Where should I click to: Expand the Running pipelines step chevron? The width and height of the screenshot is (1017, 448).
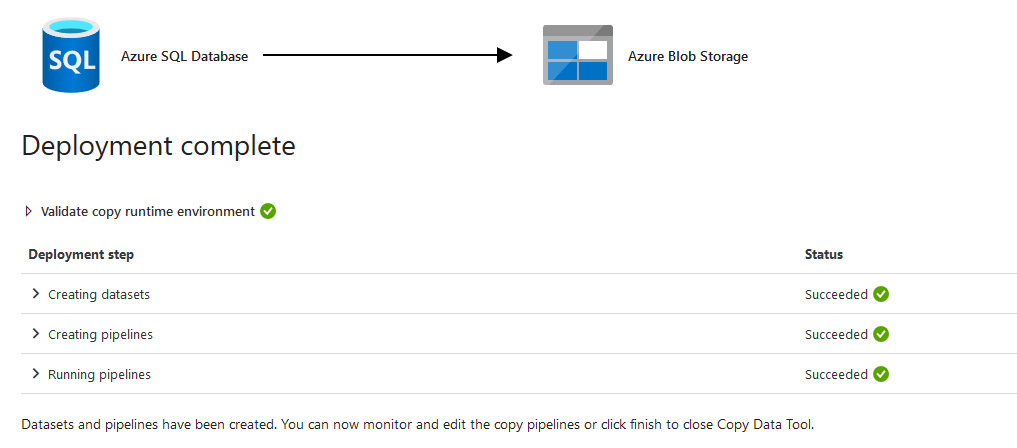point(36,374)
